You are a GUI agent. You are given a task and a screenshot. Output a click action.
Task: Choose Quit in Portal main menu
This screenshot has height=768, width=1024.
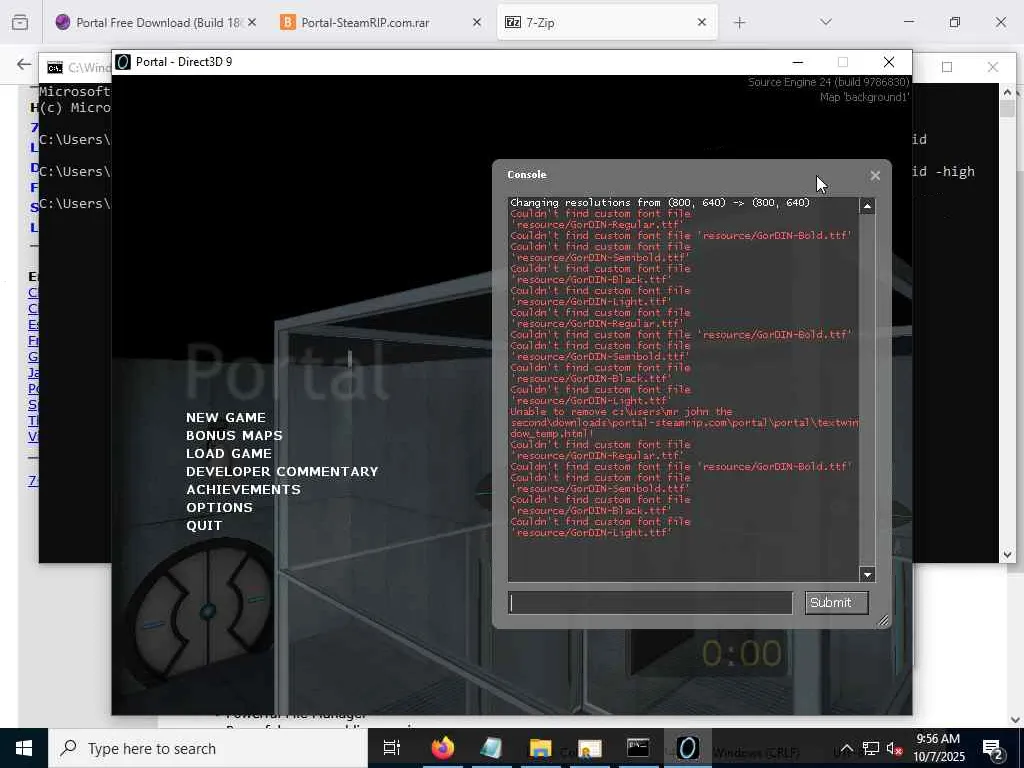coord(204,526)
